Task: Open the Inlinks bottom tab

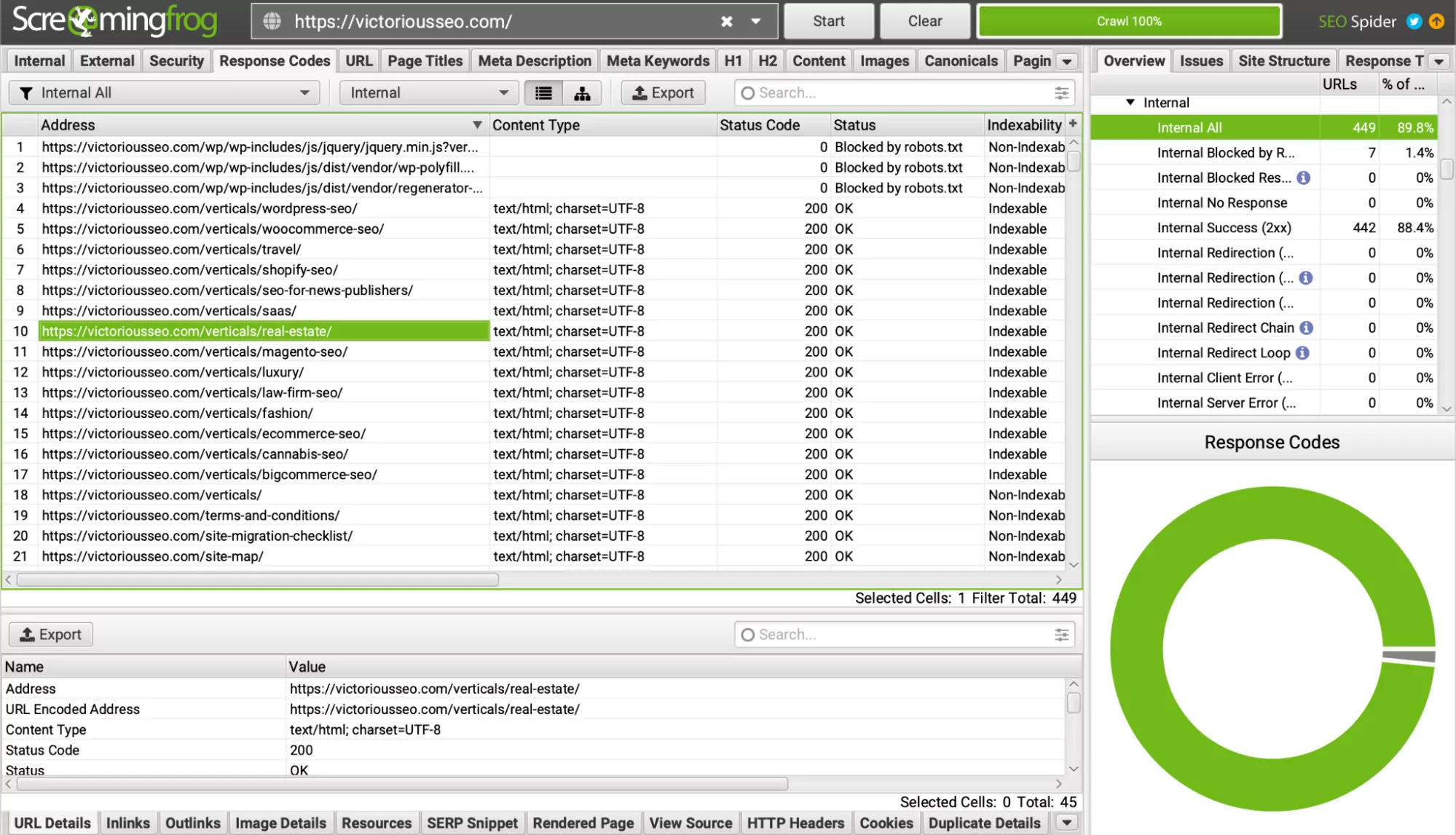Action: 127,823
